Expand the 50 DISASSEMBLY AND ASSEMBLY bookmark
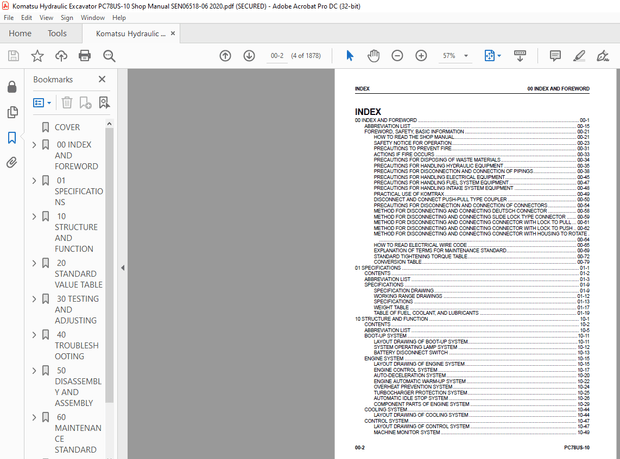Screen dimensions: 620x459 coord(34,370)
